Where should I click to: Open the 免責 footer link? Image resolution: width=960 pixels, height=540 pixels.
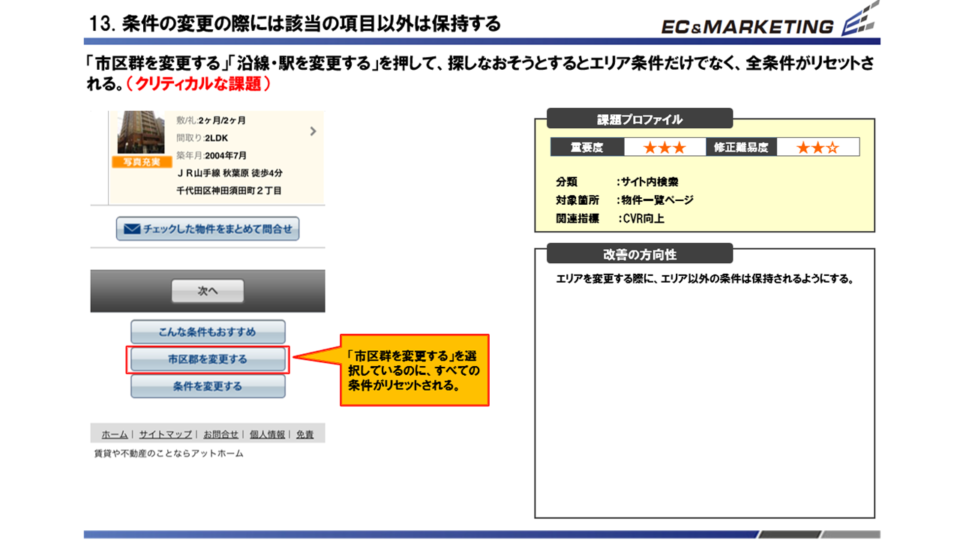[305, 434]
